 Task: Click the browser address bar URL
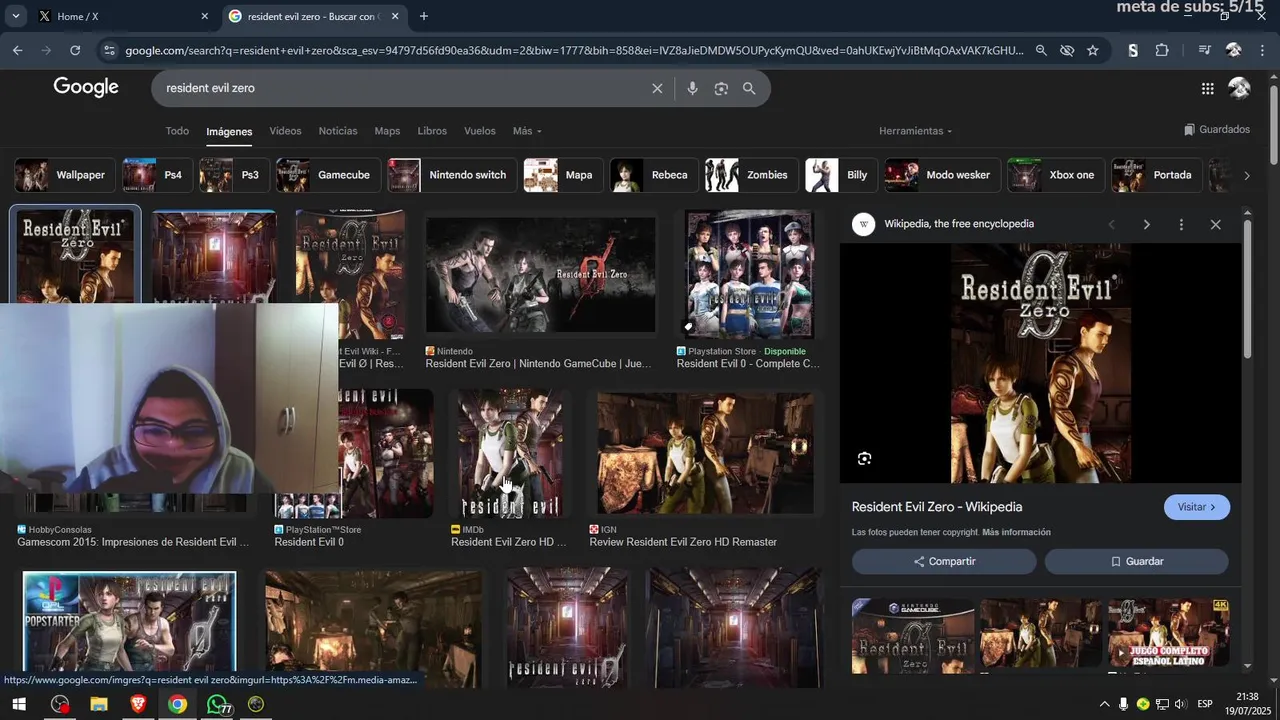[x=574, y=50]
